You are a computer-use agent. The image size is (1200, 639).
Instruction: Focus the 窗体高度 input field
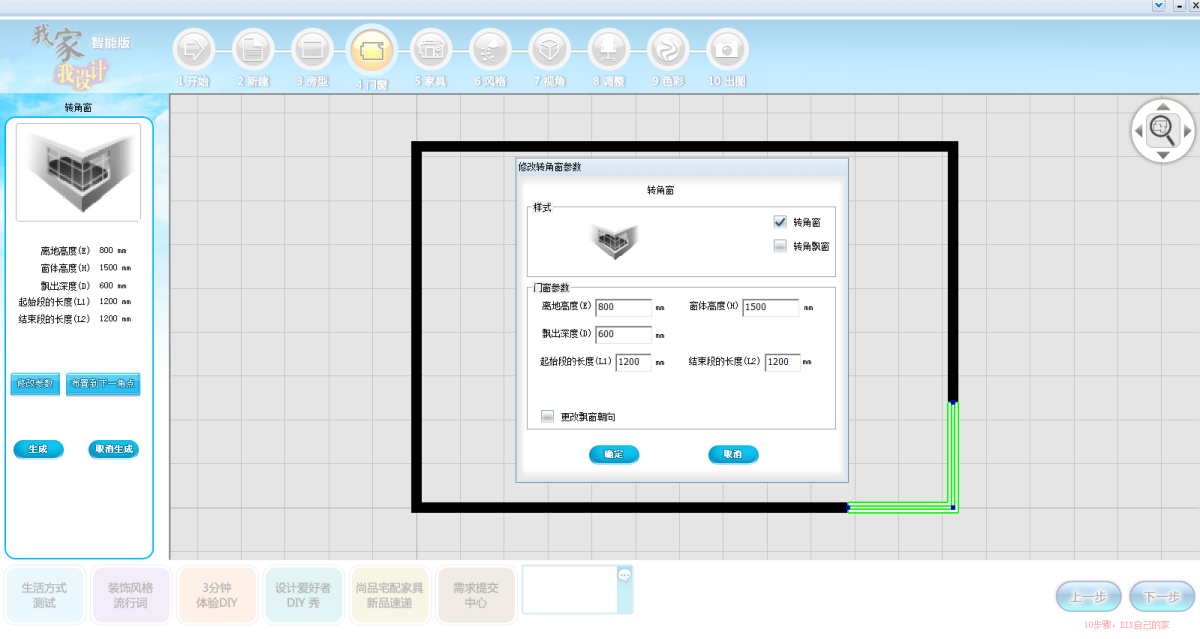coord(770,307)
